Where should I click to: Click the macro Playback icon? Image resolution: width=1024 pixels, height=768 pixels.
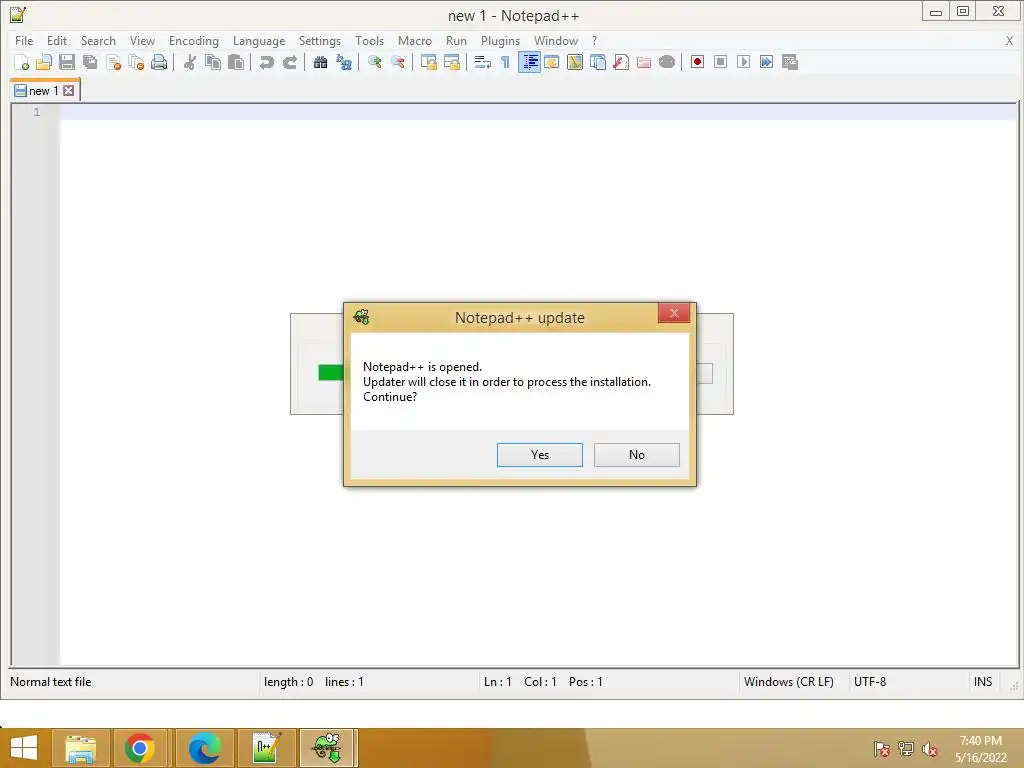(x=743, y=62)
